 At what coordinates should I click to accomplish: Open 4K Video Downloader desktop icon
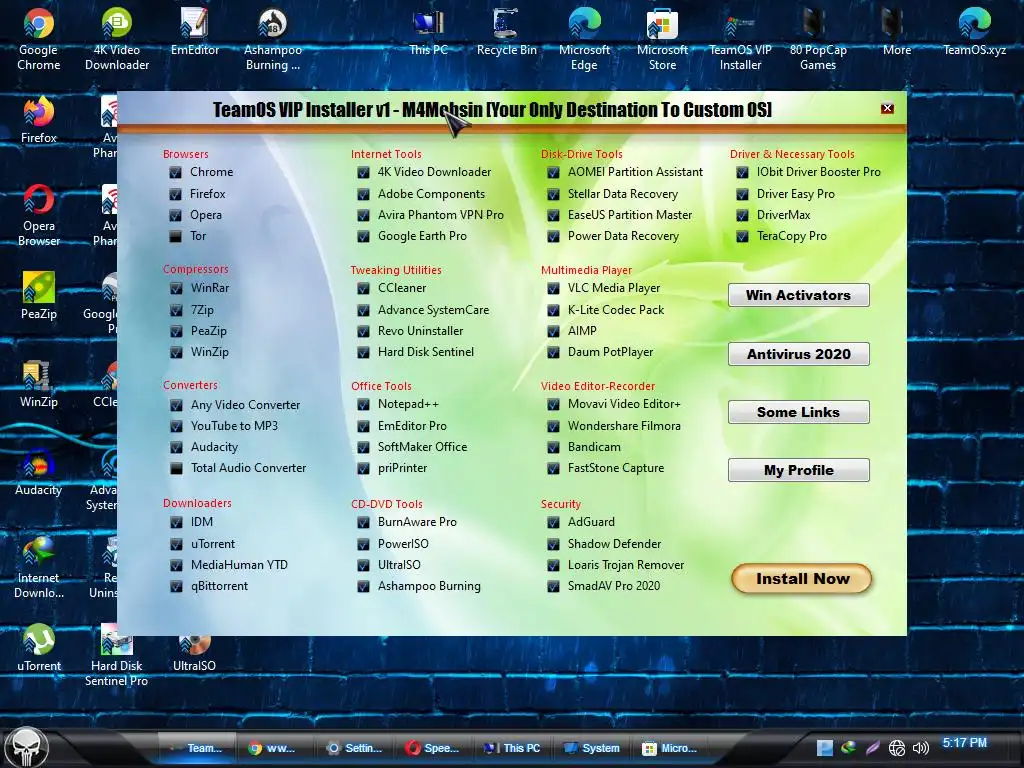117,39
